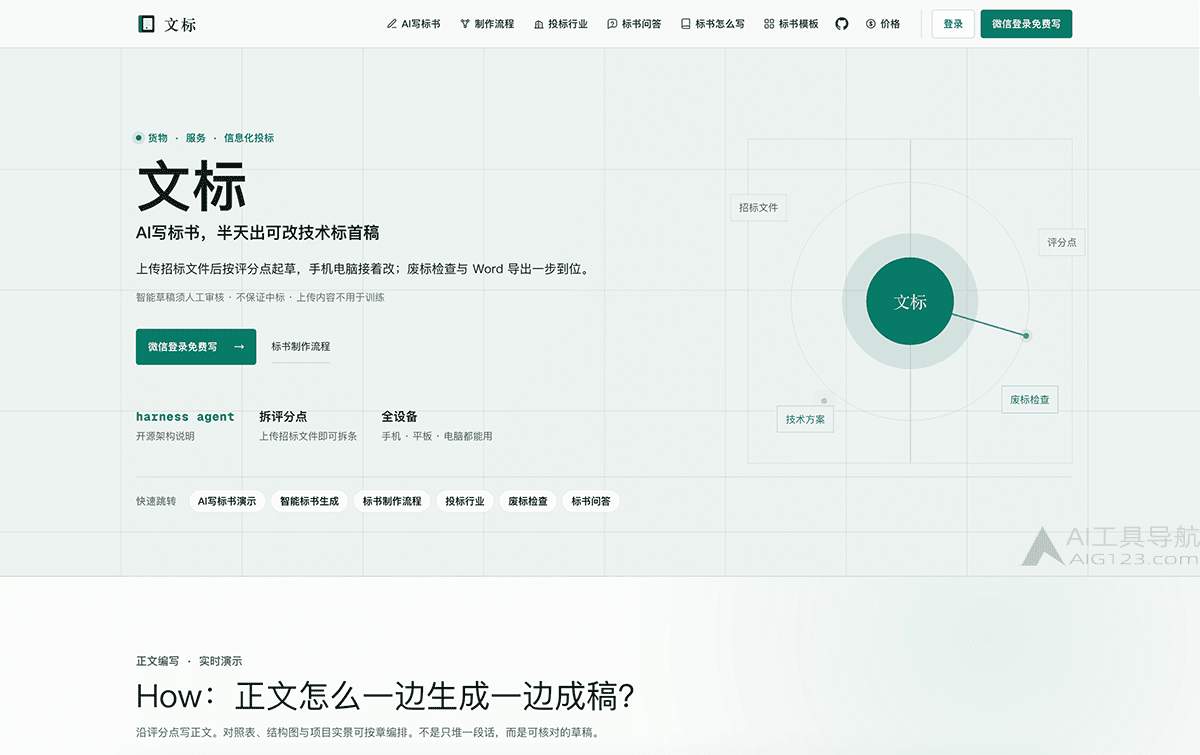Viewport: 1200px width, 755px height.
Task: Open 投标行业 nav item
Action: [561, 24]
